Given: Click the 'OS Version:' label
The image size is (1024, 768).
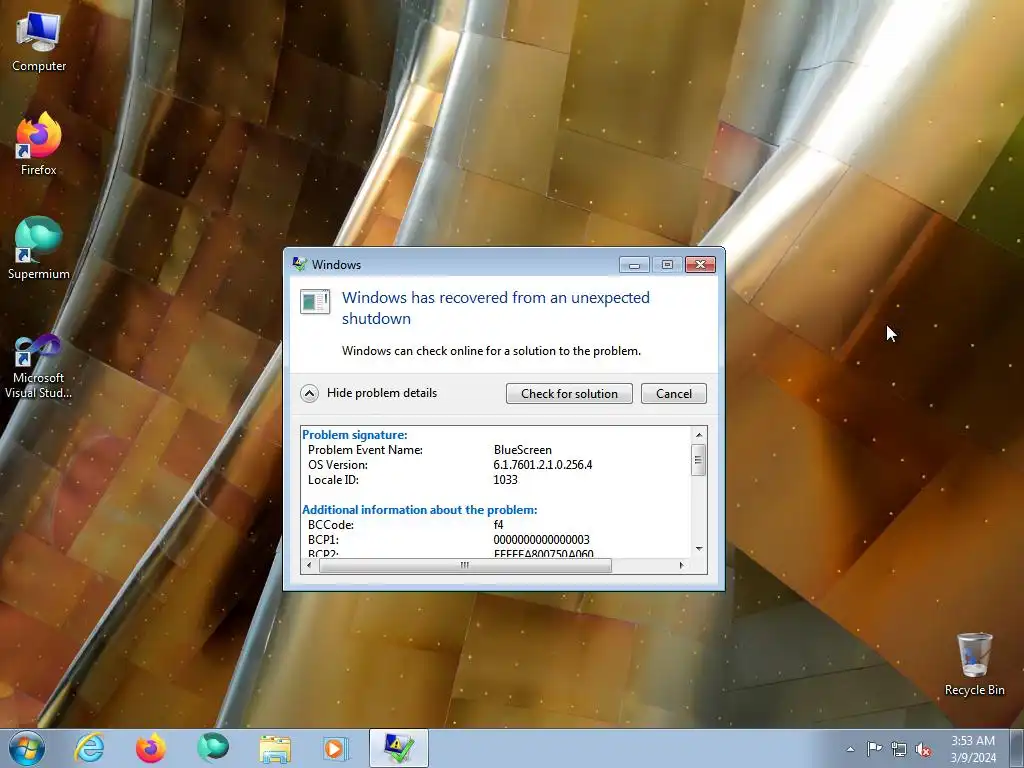Looking at the screenshot, I should tap(338, 465).
